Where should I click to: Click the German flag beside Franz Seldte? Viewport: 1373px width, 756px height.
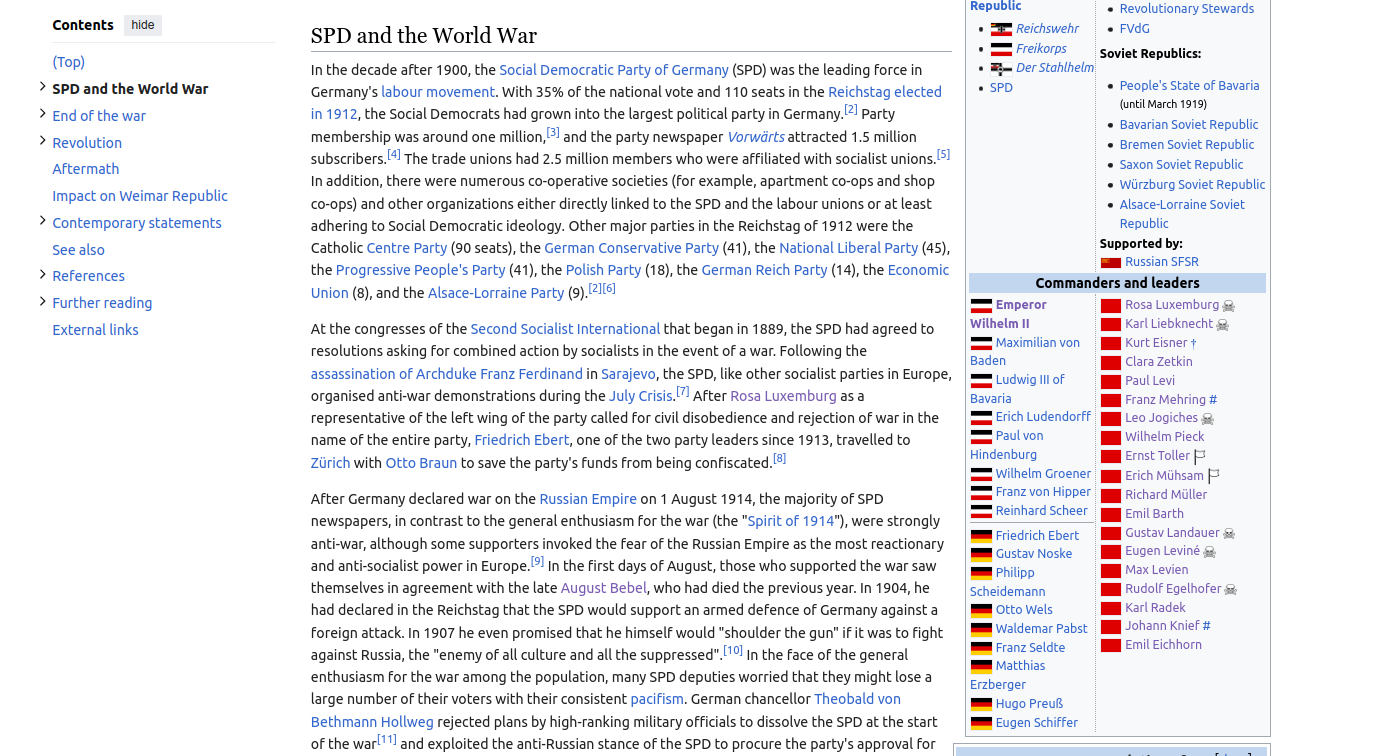pos(981,649)
